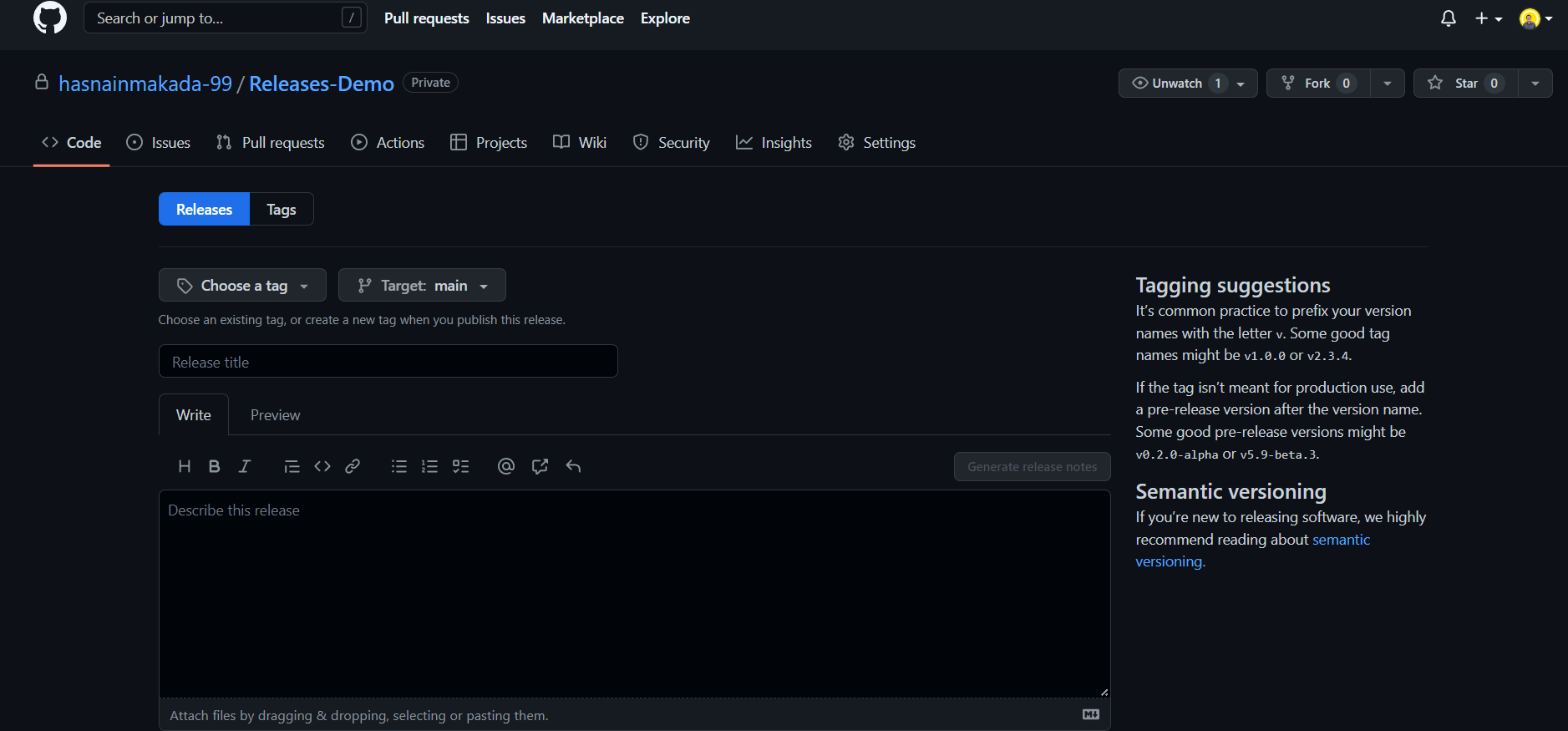Insert a task list
This screenshot has height=731, width=1568.
point(460,466)
